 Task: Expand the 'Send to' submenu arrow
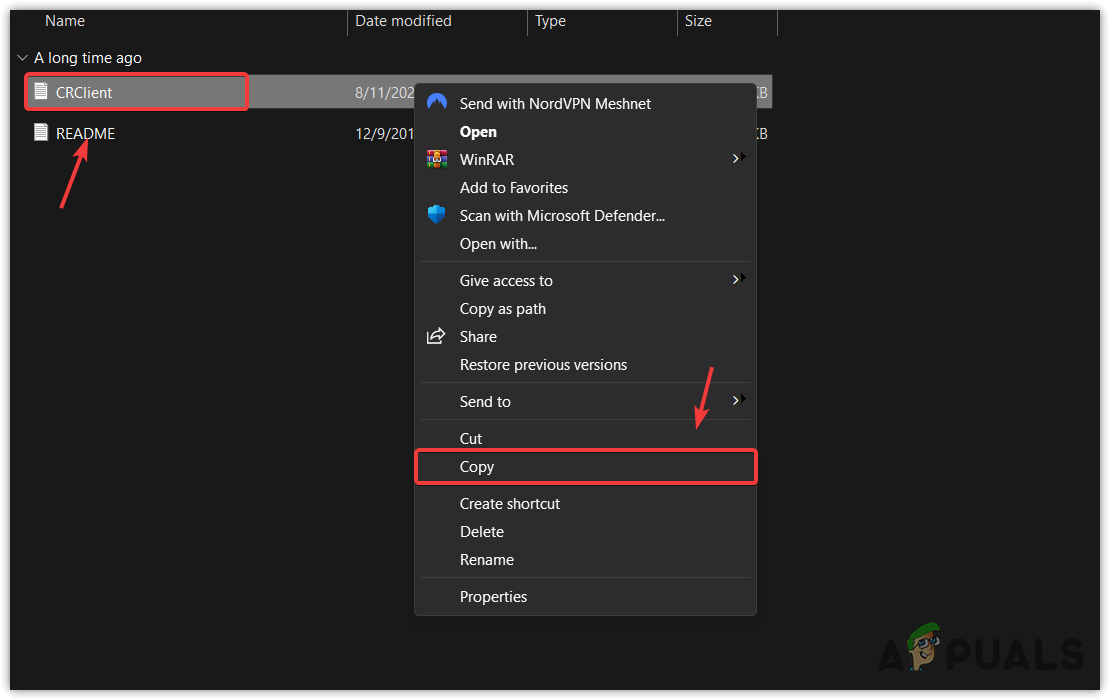point(737,401)
